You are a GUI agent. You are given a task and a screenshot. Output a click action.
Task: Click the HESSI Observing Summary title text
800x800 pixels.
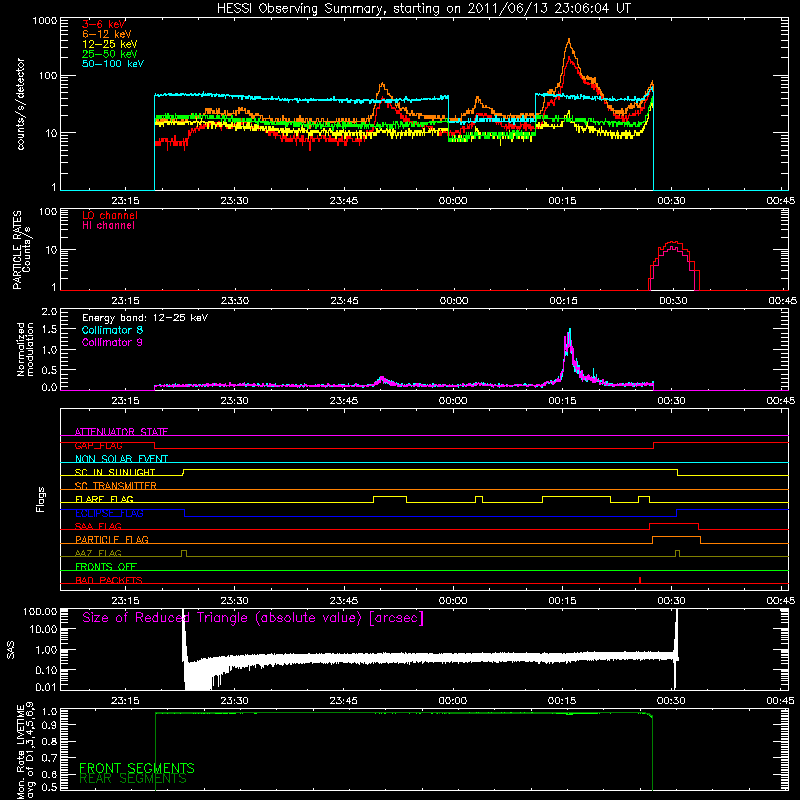tap(423, 9)
